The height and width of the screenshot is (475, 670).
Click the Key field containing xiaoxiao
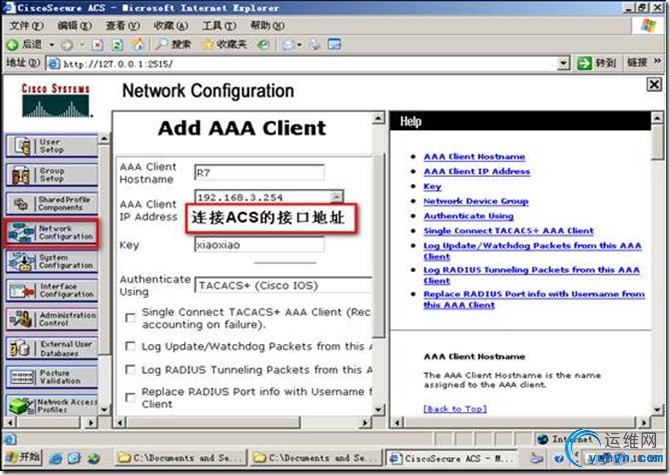[259, 245]
